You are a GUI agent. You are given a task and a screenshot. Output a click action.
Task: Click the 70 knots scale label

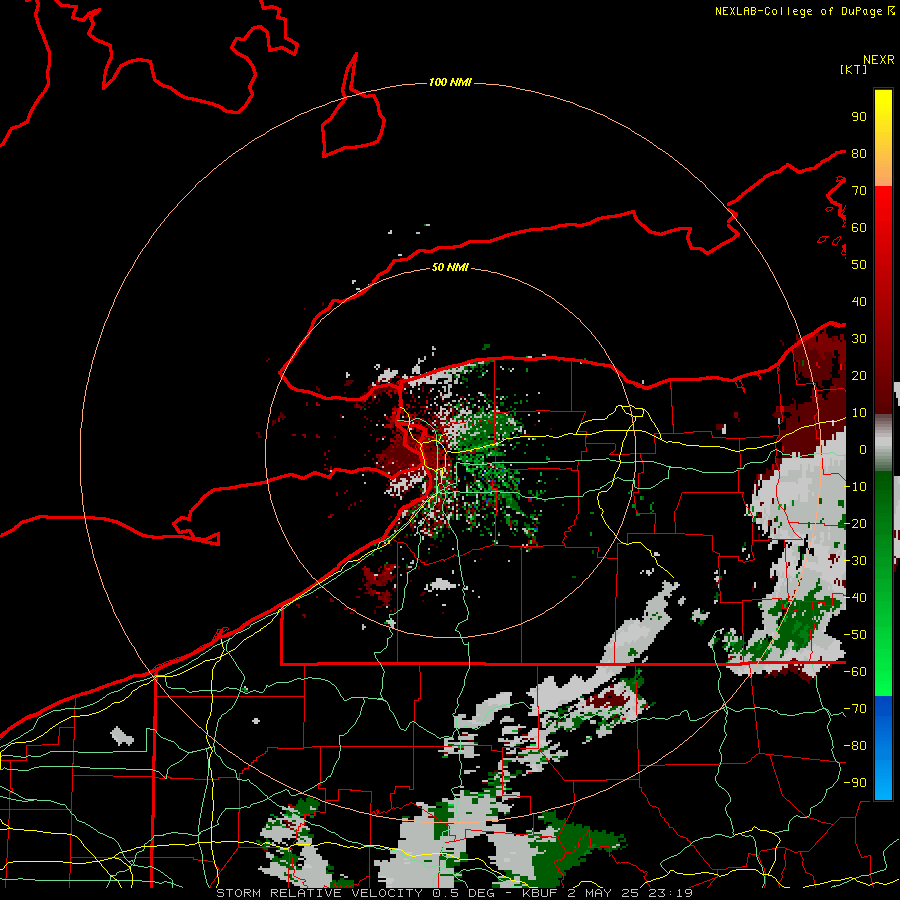pos(859,191)
